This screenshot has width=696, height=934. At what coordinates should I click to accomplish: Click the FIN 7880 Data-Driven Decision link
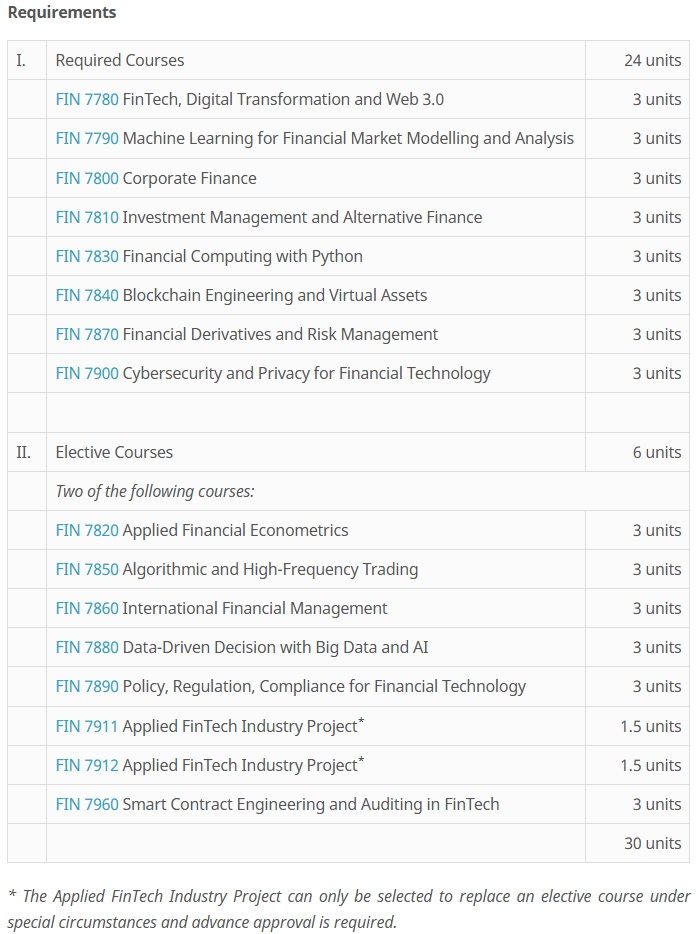(x=87, y=647)
